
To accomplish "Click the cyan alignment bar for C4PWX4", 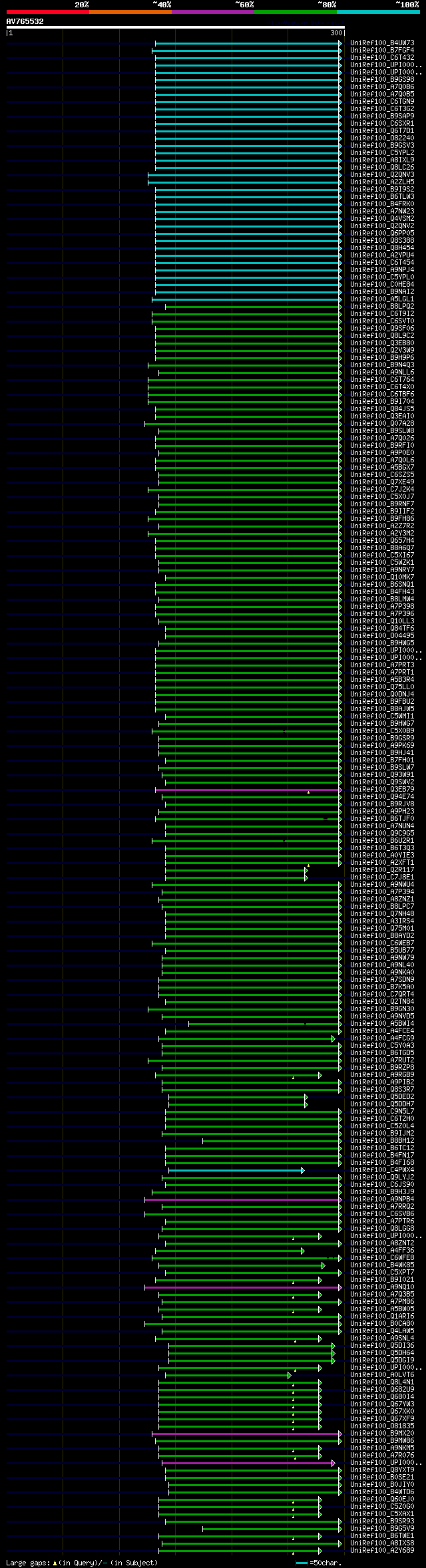I will pyautogui.click(x=236, y=1170).
